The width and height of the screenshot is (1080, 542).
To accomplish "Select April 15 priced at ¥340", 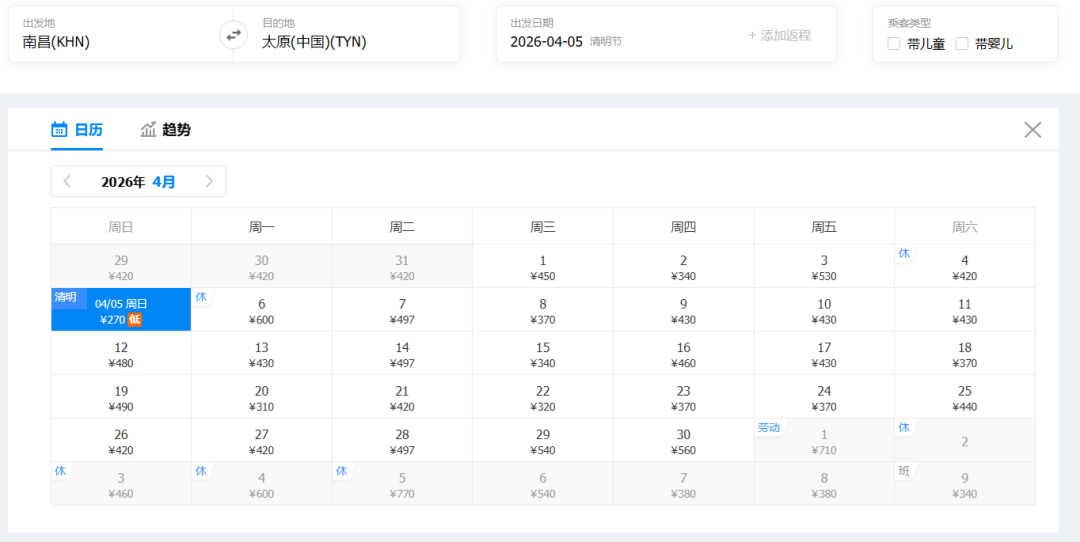I will click(542, 355).
